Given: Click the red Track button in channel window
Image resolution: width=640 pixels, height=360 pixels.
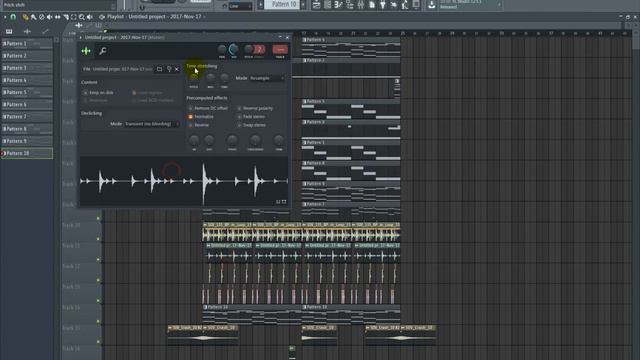Looking at the screenshot, I should [280, 49].
